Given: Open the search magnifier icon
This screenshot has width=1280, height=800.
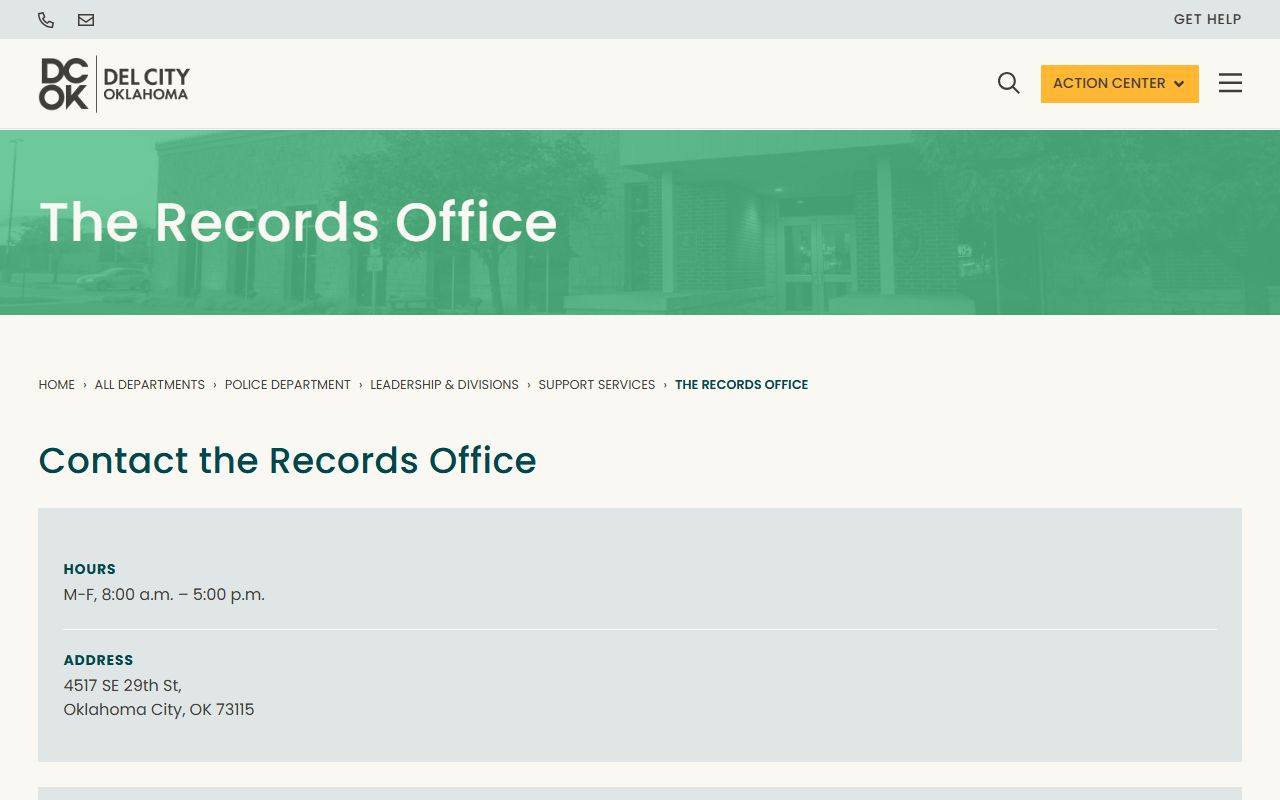Looking at the screenshot, I should pos(1009,83).
